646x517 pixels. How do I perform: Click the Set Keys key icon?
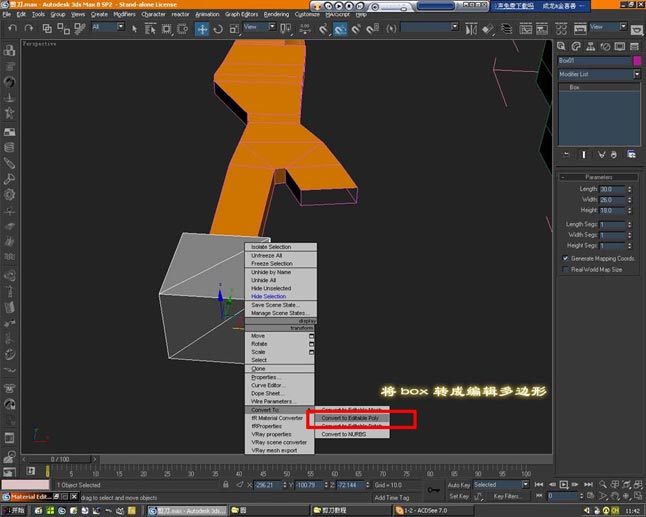(x=433, y=490)
